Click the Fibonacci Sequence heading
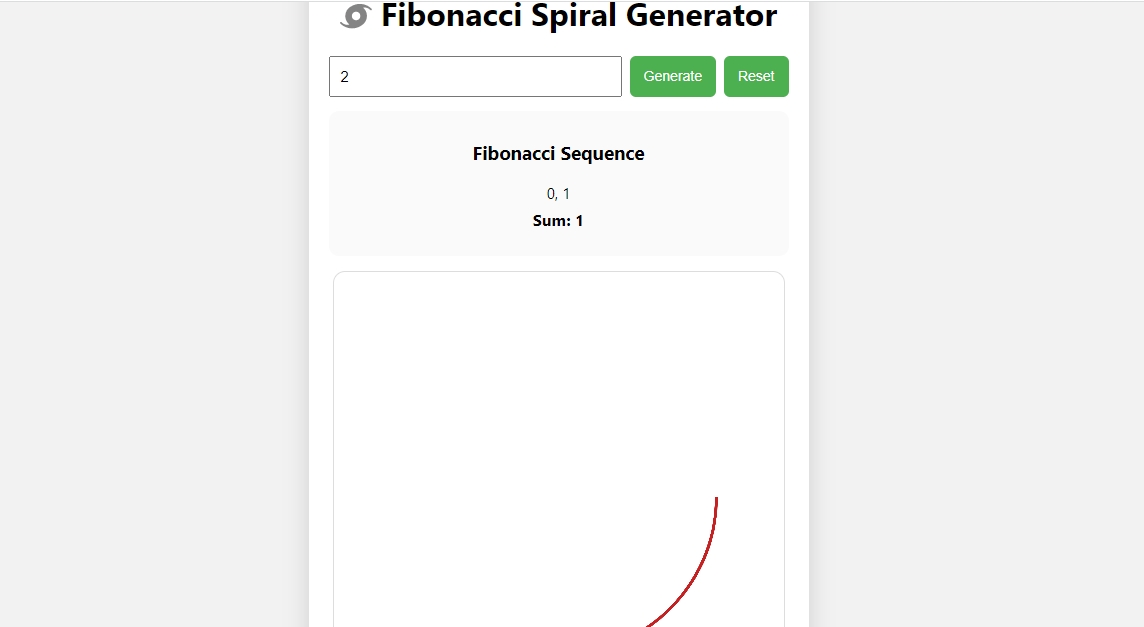The image size is (1144, 627). (x=558, y=153)
